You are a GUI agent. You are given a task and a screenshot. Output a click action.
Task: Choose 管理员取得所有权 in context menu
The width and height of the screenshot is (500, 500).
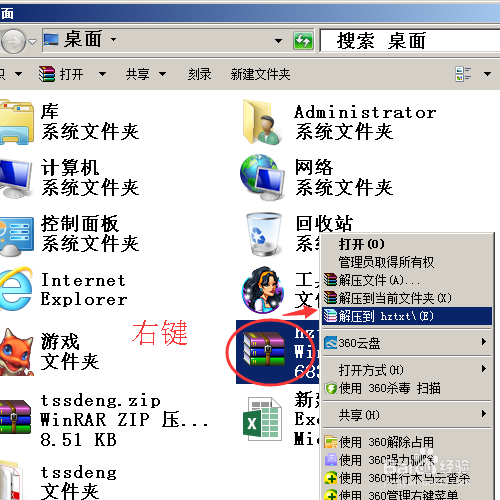407,262
